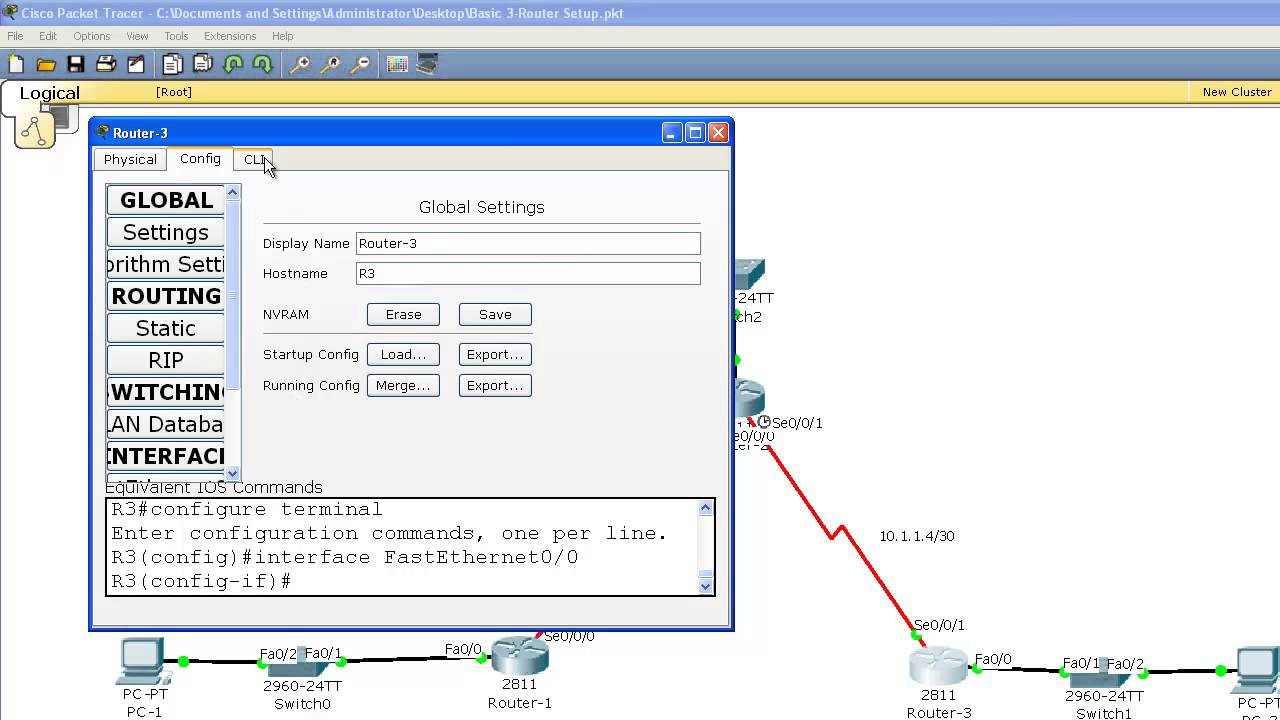The height and width of the screenshot is (720, 1280).
Task: Click the Hostname input field
Action: 528,273
